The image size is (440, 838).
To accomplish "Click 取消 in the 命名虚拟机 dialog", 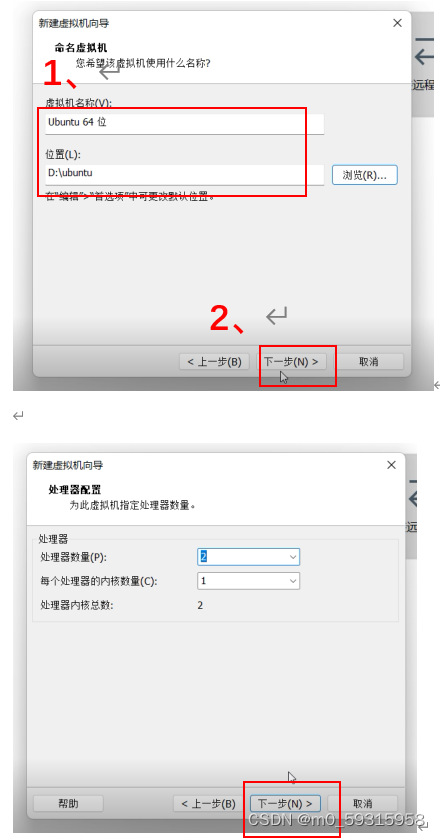I will 368,362.
